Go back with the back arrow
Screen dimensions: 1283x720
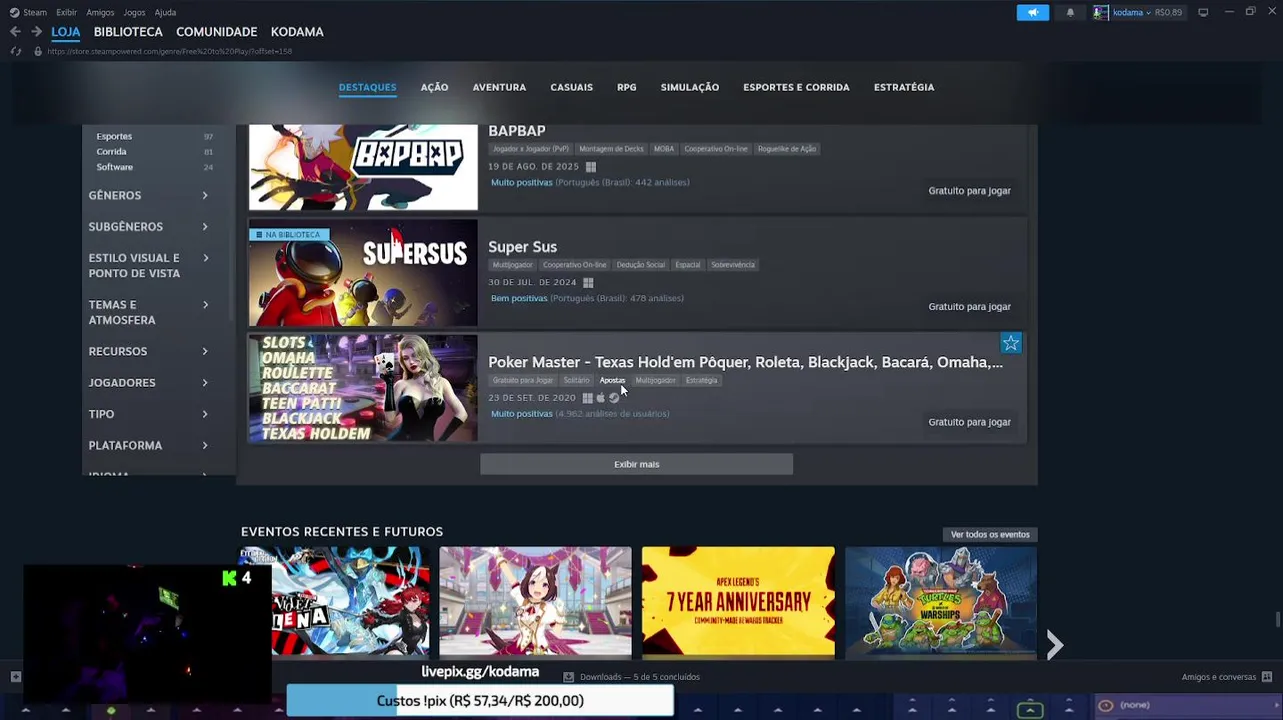(15, 32)
